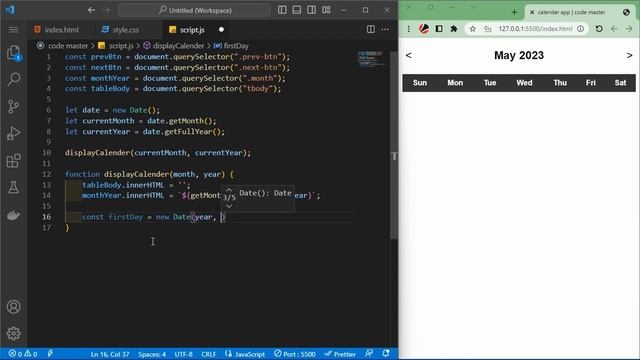Toggle bottom panel layout icon
The width and height of the screenshot is (640, 360).
(x=297, y=10)
